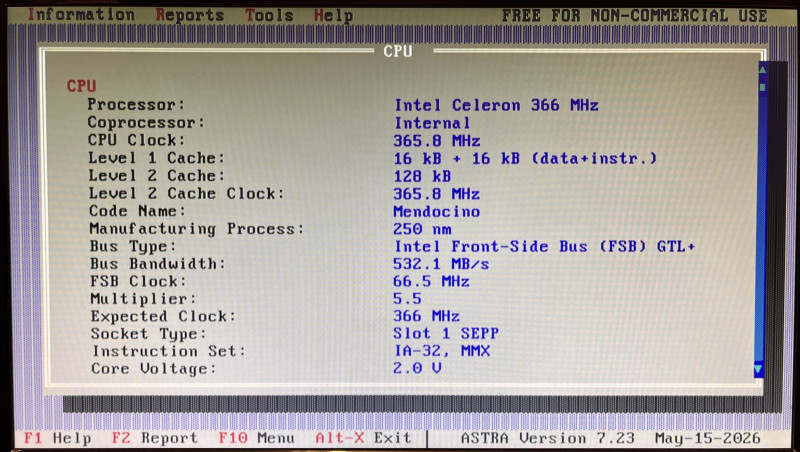The image size is (800, 452).
Task: Select value Intel Celeron 366 MHz
Action: coord(496,105)
